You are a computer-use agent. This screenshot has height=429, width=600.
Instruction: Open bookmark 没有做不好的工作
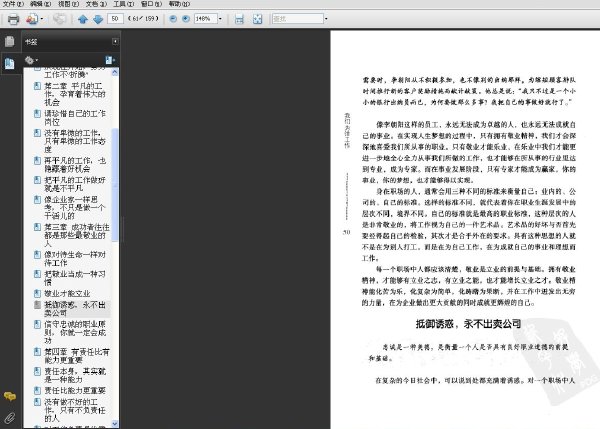point(73,410)
